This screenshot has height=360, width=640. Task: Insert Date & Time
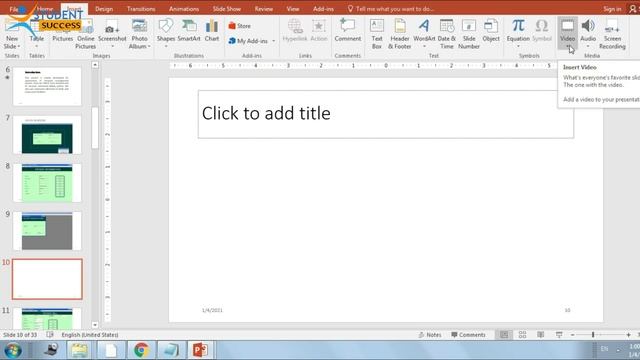[447, 34]
